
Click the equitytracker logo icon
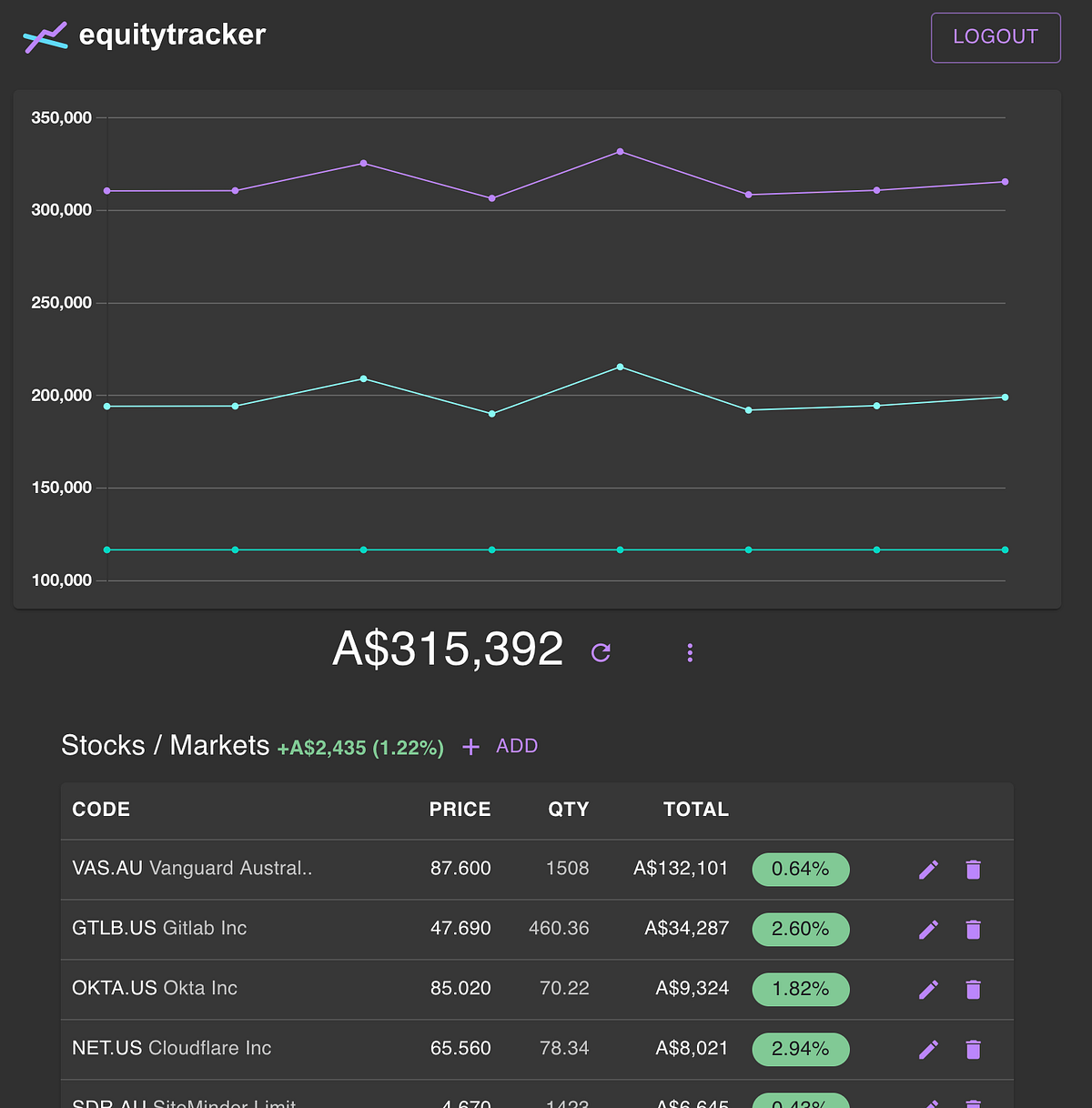click(45, 37)
